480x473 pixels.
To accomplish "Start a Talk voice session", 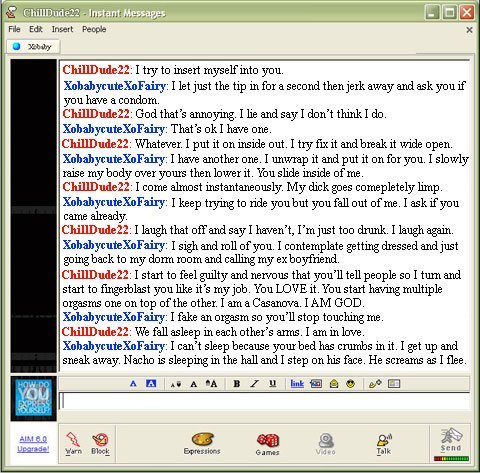I will (x=384, y=444).
